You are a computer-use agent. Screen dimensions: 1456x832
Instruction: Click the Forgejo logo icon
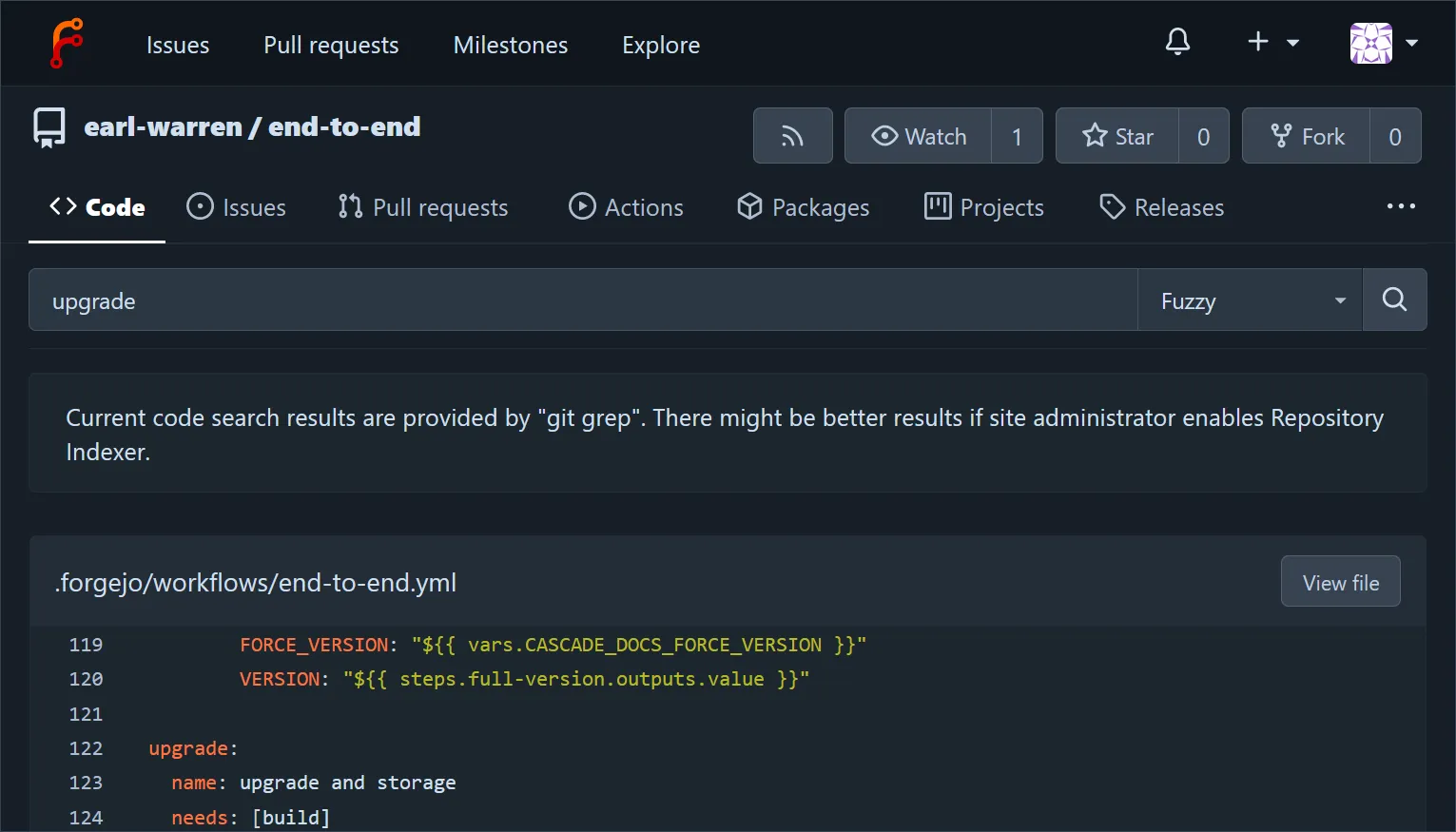[x=66, y=43]
